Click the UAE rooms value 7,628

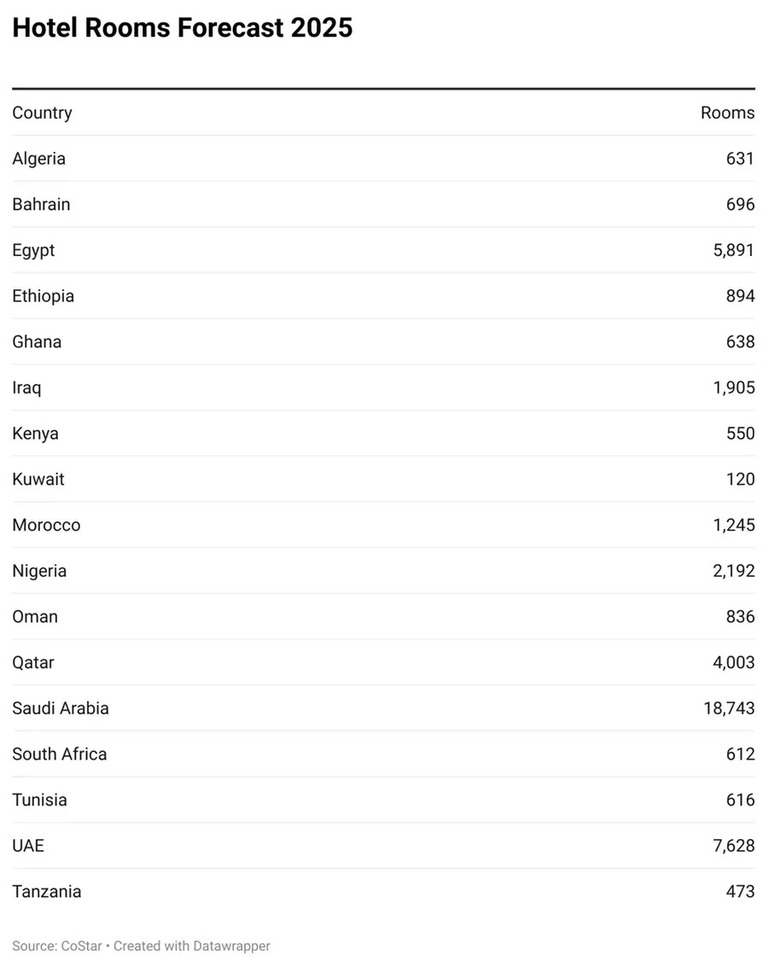click(x=733, y=846)
